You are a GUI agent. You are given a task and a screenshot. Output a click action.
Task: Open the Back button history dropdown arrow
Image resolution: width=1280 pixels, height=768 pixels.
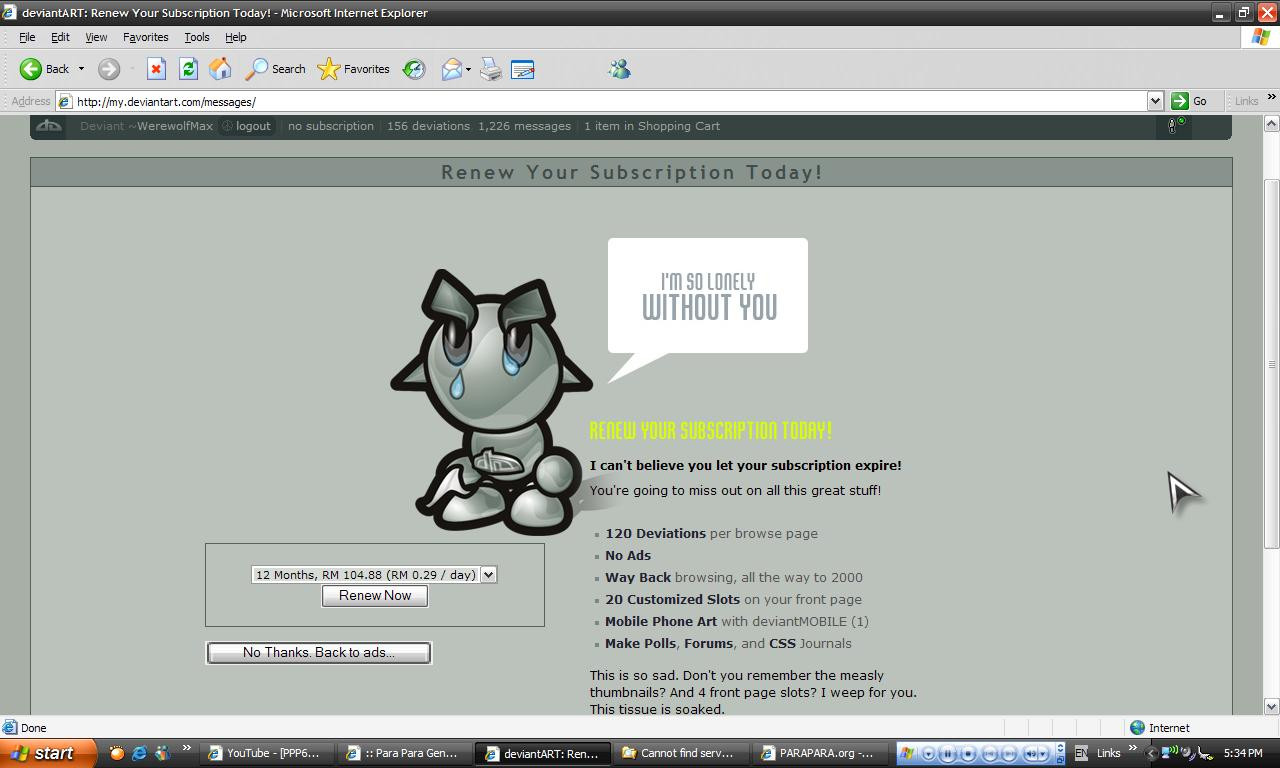point(81,69)
